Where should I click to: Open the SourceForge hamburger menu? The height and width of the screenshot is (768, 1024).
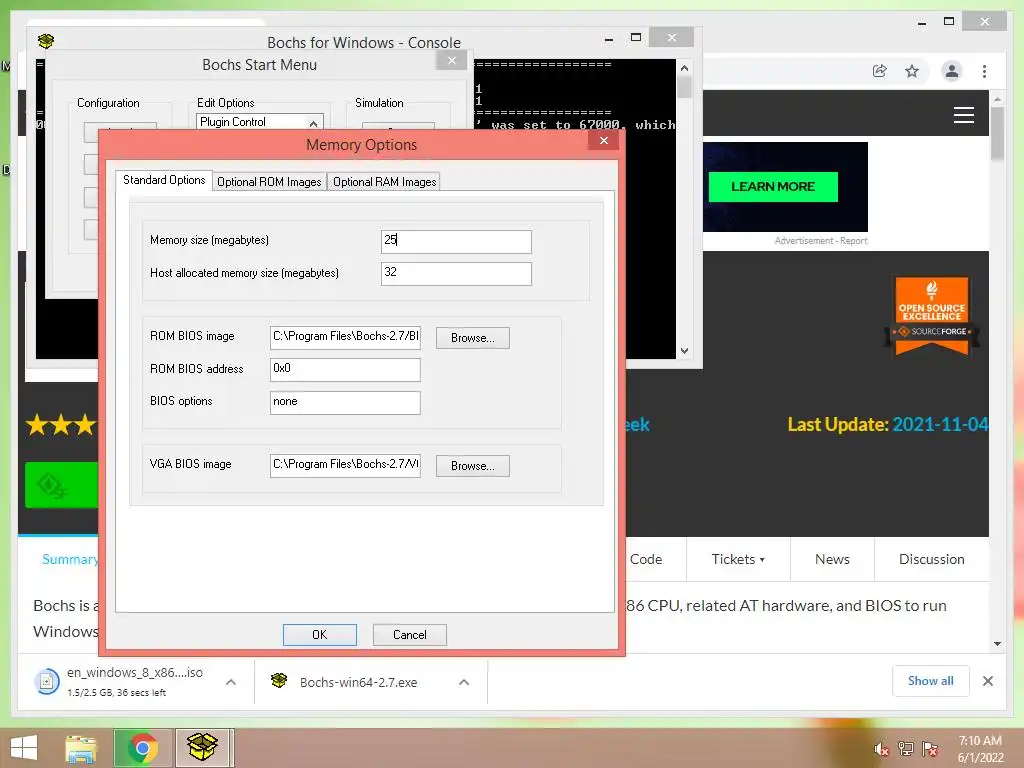tap(963, 115)
